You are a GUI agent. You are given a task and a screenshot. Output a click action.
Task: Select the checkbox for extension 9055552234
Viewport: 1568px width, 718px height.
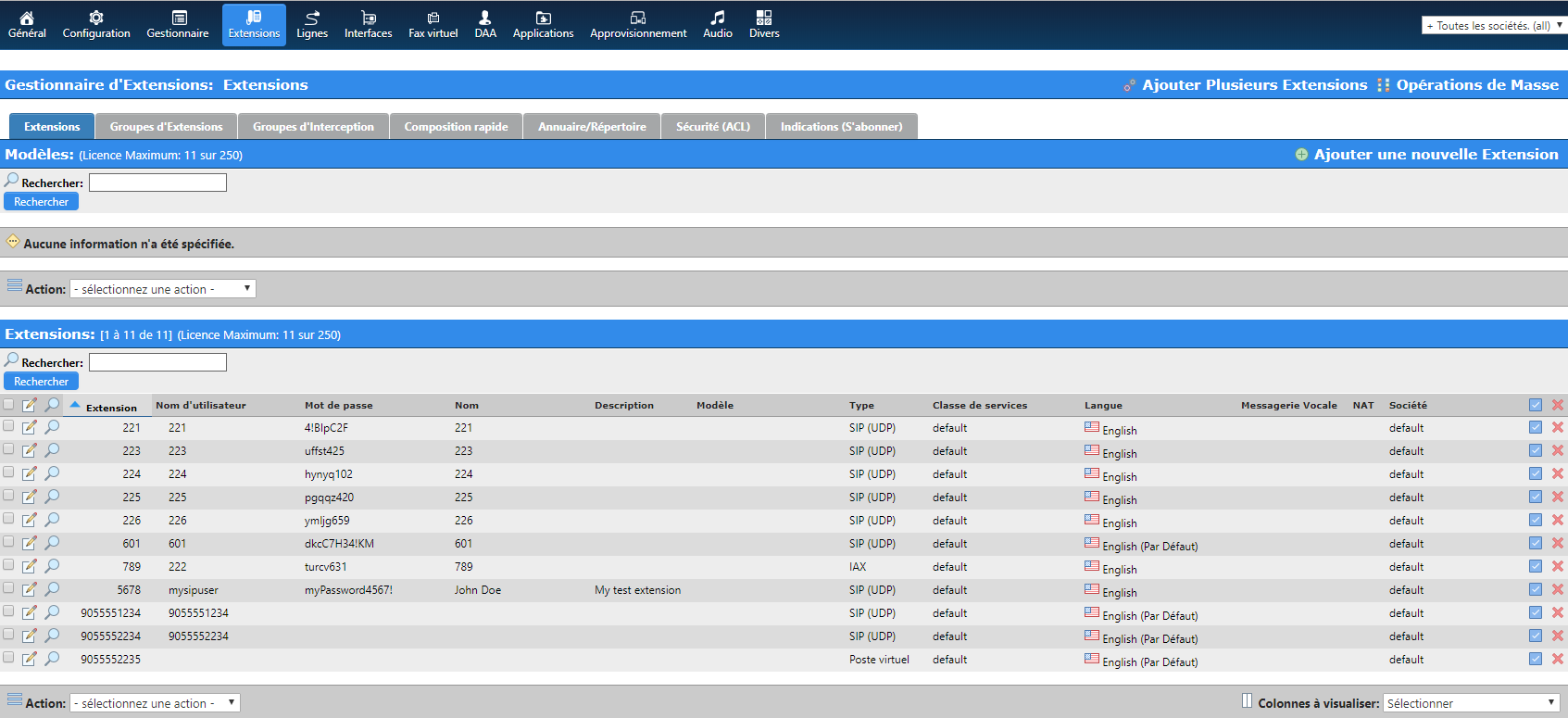click(x=8, y=635)
